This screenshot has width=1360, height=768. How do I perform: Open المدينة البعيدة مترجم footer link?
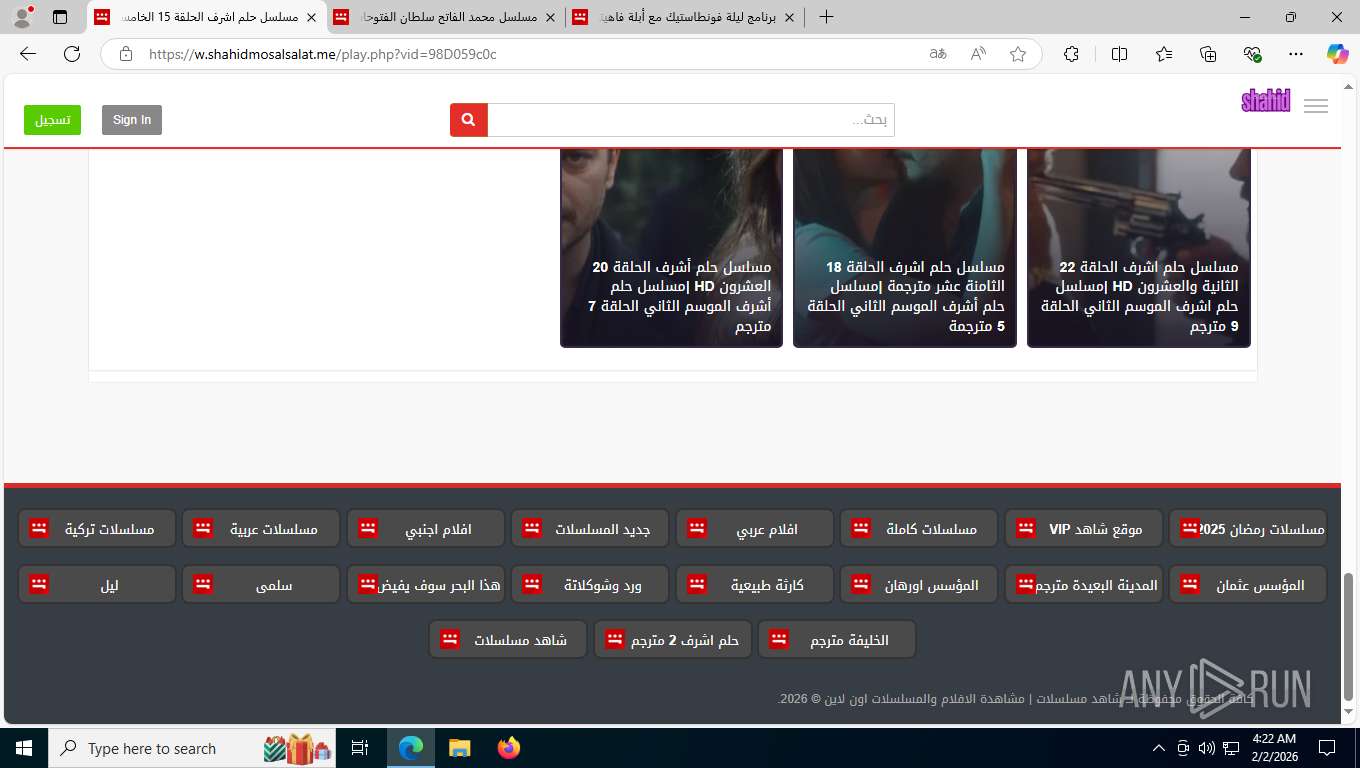pos(1084,584)
